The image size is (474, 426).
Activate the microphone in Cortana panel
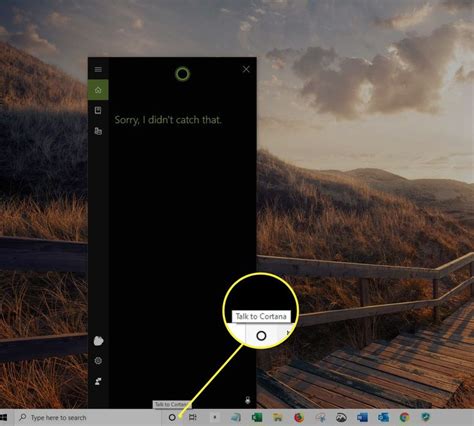(x=248, y=400)
